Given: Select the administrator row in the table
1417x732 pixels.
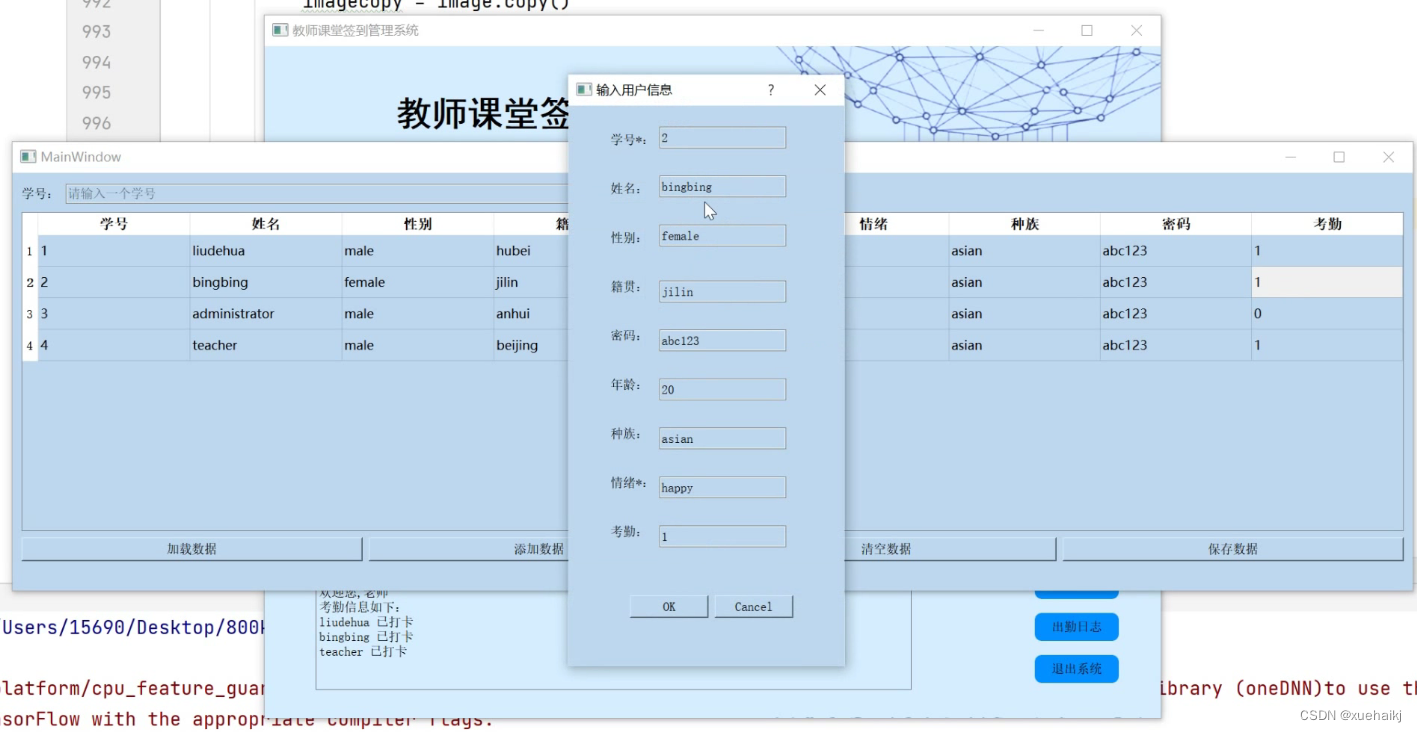Looking at the screenshot, I should pos(265,313).
